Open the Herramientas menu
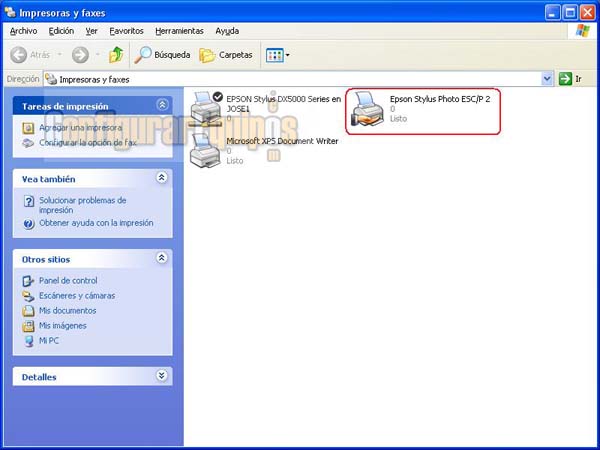Image resolution: width=600 pixels, height=450 pixels. point(179,31)
